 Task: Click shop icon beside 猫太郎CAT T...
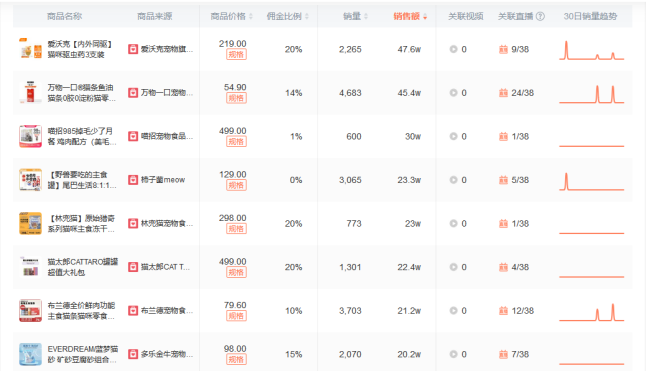point(133,267)
